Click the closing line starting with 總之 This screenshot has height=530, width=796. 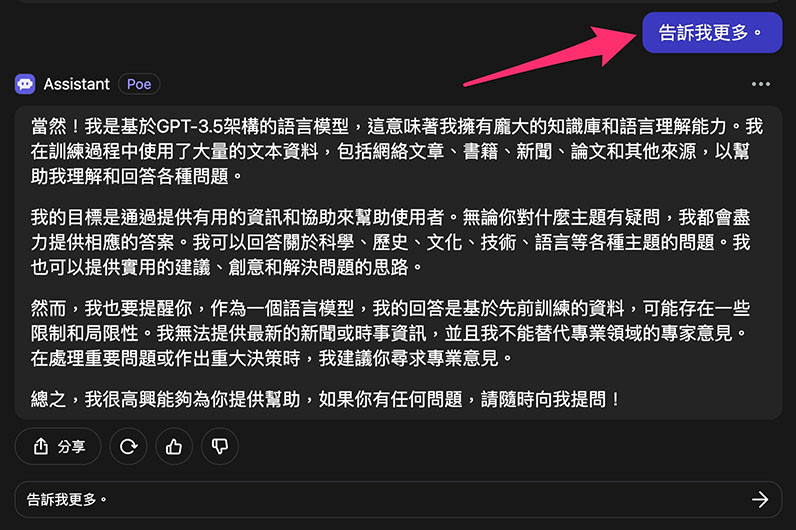[326, 399]
